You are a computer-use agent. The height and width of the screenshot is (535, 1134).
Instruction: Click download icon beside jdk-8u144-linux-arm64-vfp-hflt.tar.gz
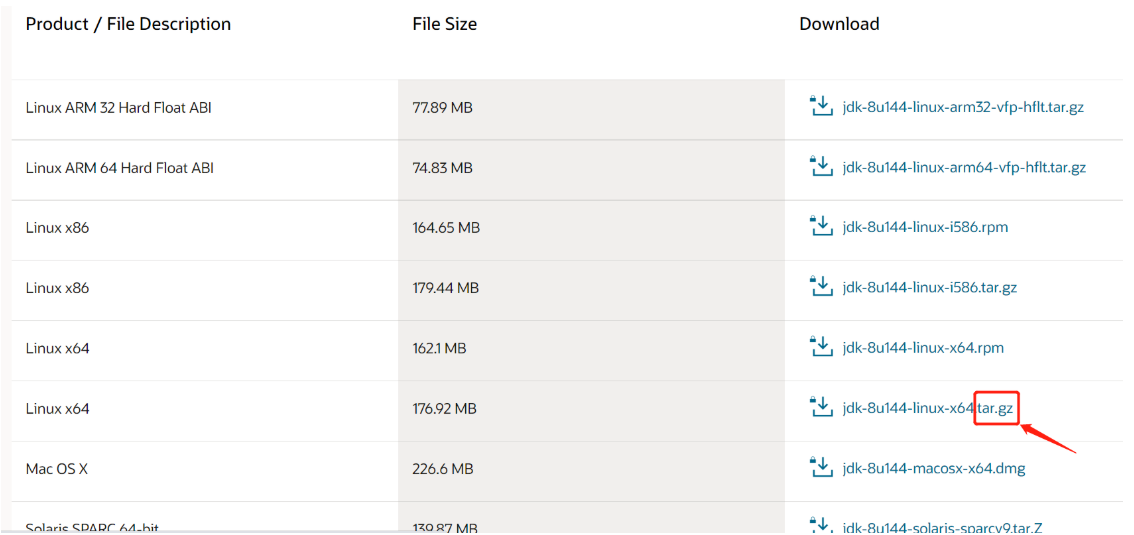(821, 166)
